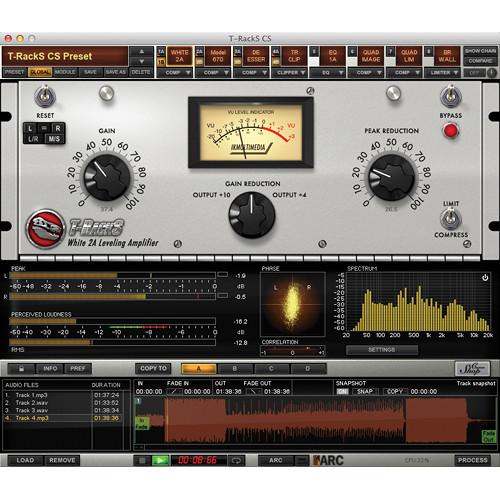500x500 pixels.
Task: Click the preset down arrow
Action: point(142,61)
